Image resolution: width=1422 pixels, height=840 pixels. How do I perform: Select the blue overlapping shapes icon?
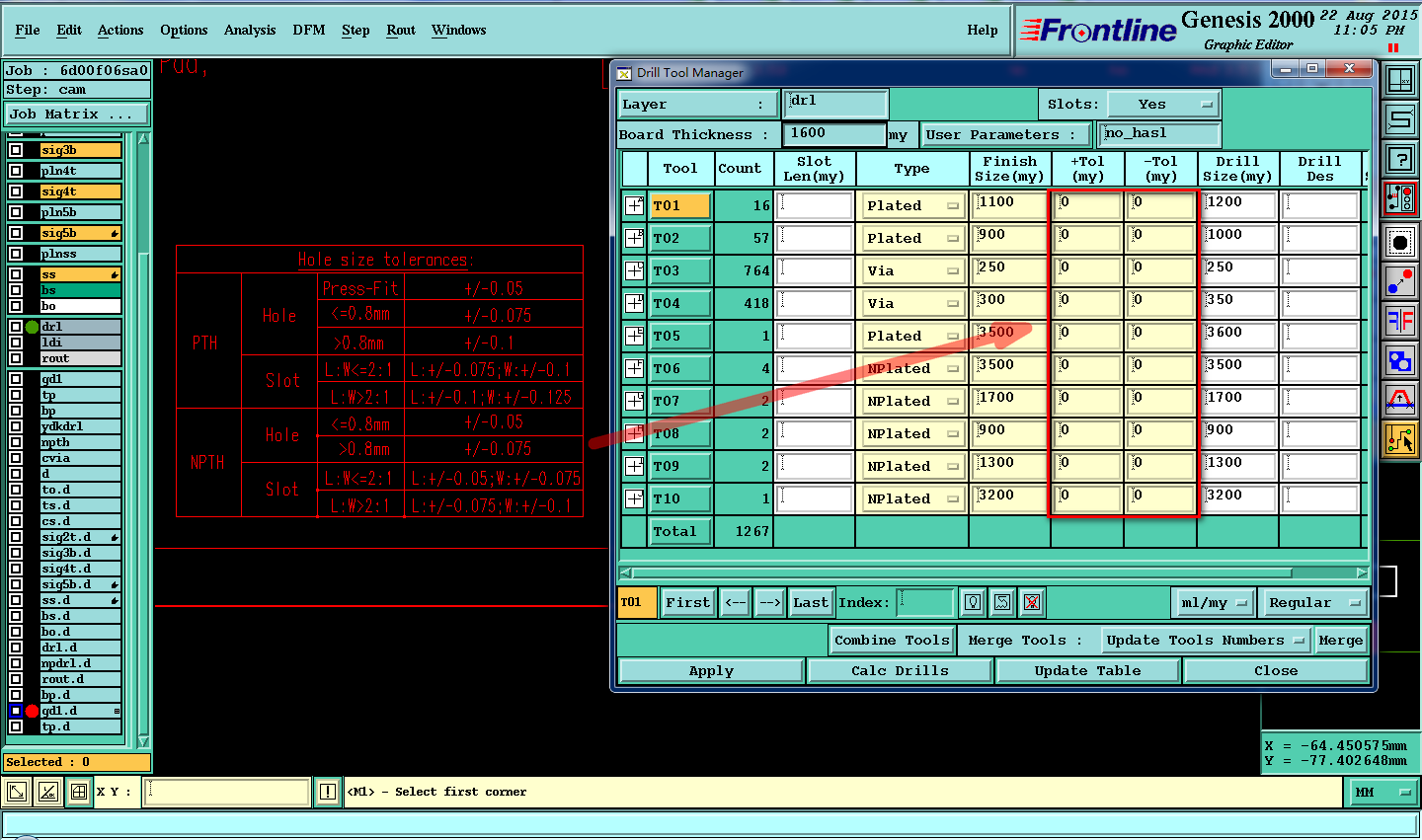(1400, 360)
